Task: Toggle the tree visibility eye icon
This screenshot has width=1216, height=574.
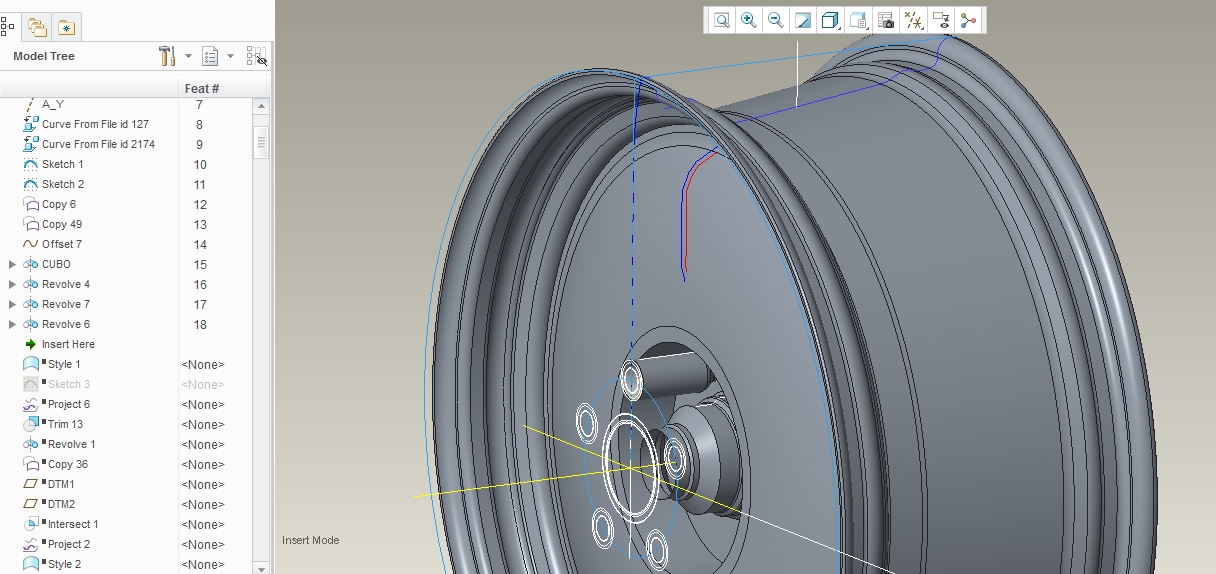Action: pyautogui.click(x=257, y=56)
